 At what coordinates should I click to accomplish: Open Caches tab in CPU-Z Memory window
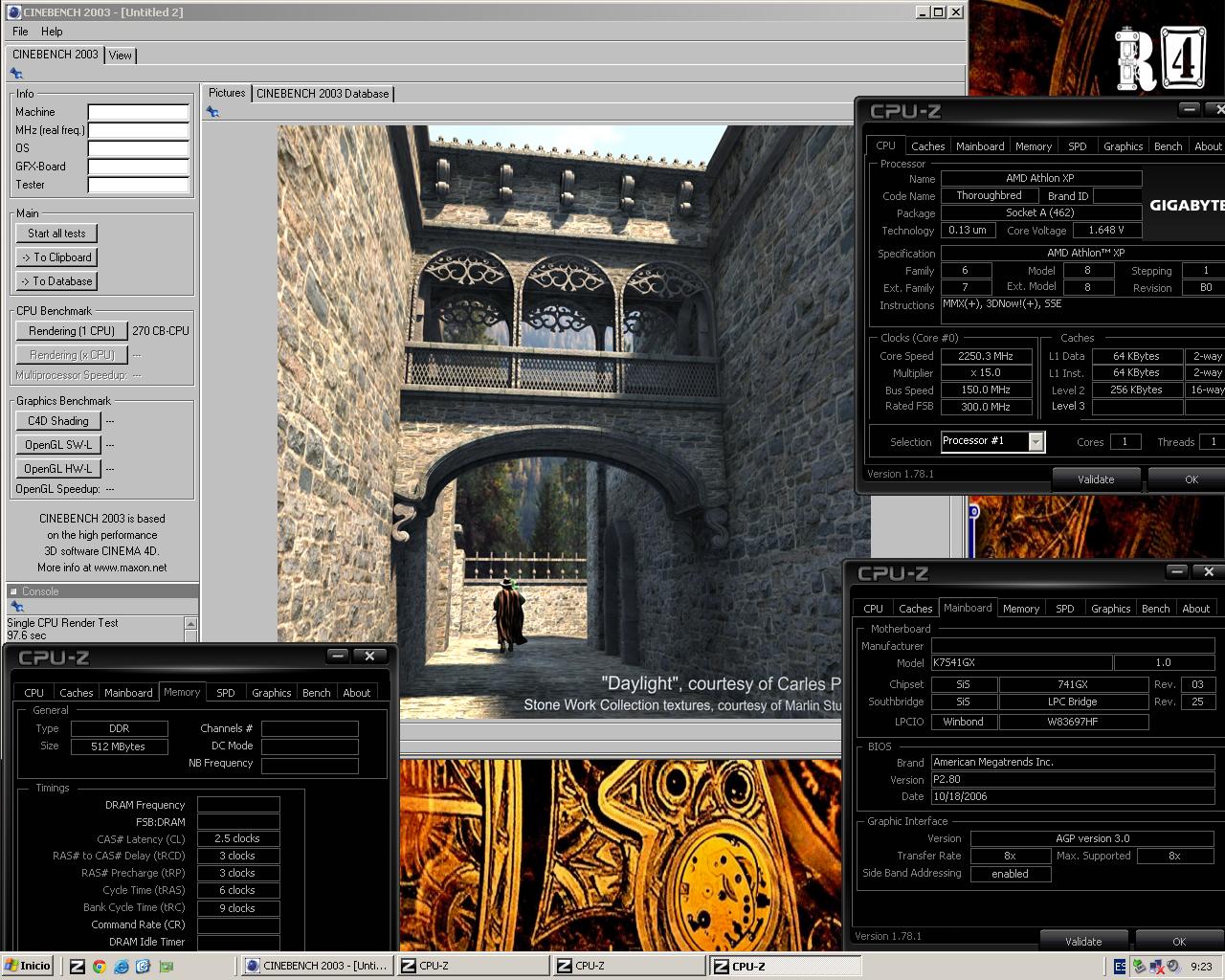[x=76, y=693]
